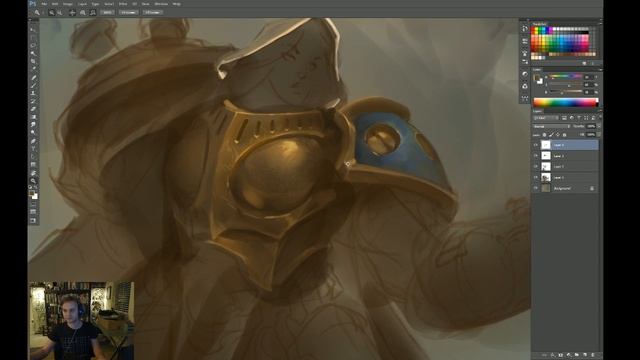Select the Zoom tool in the toolbox
This screenshot has width=640, height=360.
pos(33,180)
